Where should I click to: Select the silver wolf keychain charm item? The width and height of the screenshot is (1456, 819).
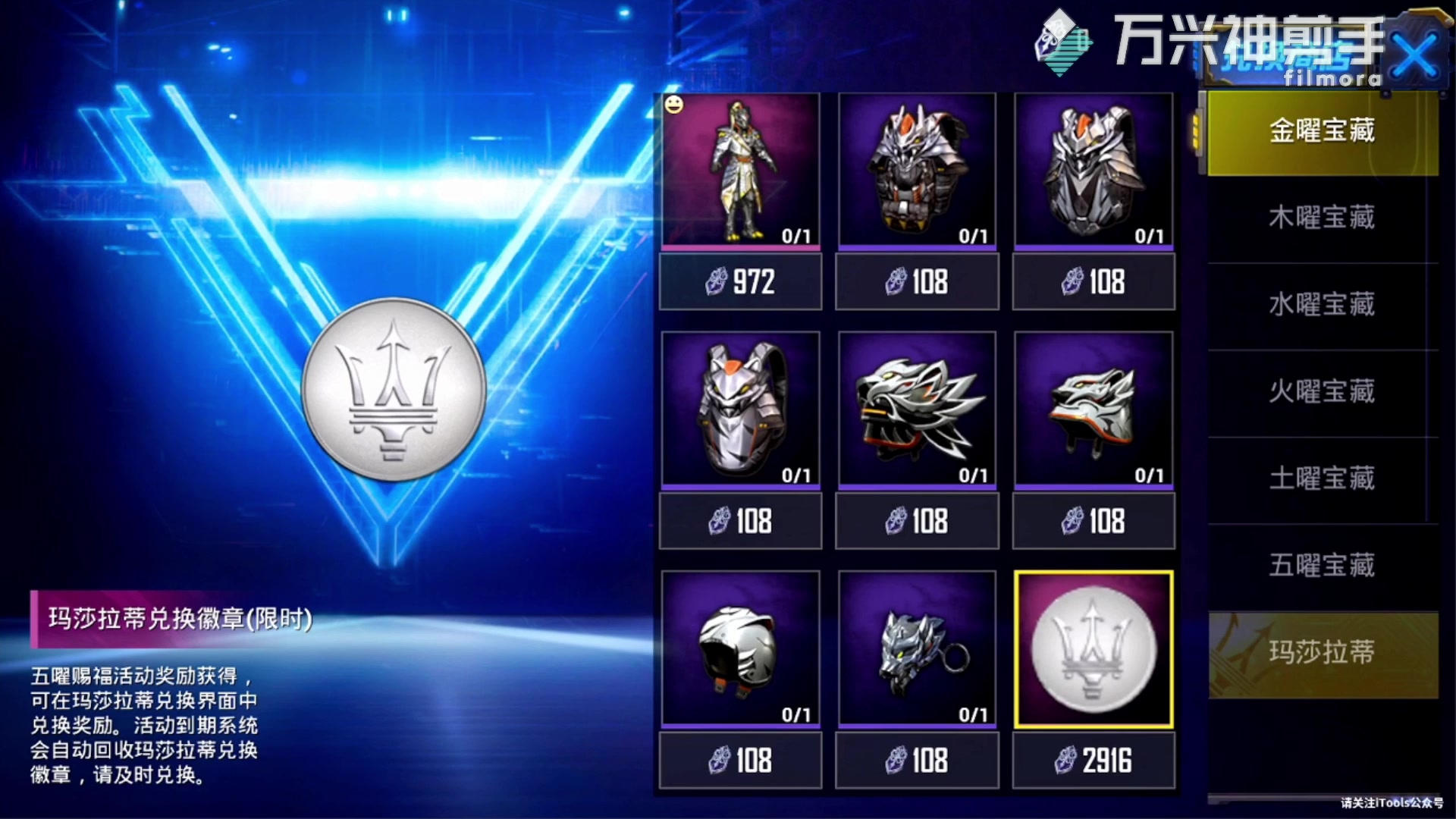click(917, 649)
